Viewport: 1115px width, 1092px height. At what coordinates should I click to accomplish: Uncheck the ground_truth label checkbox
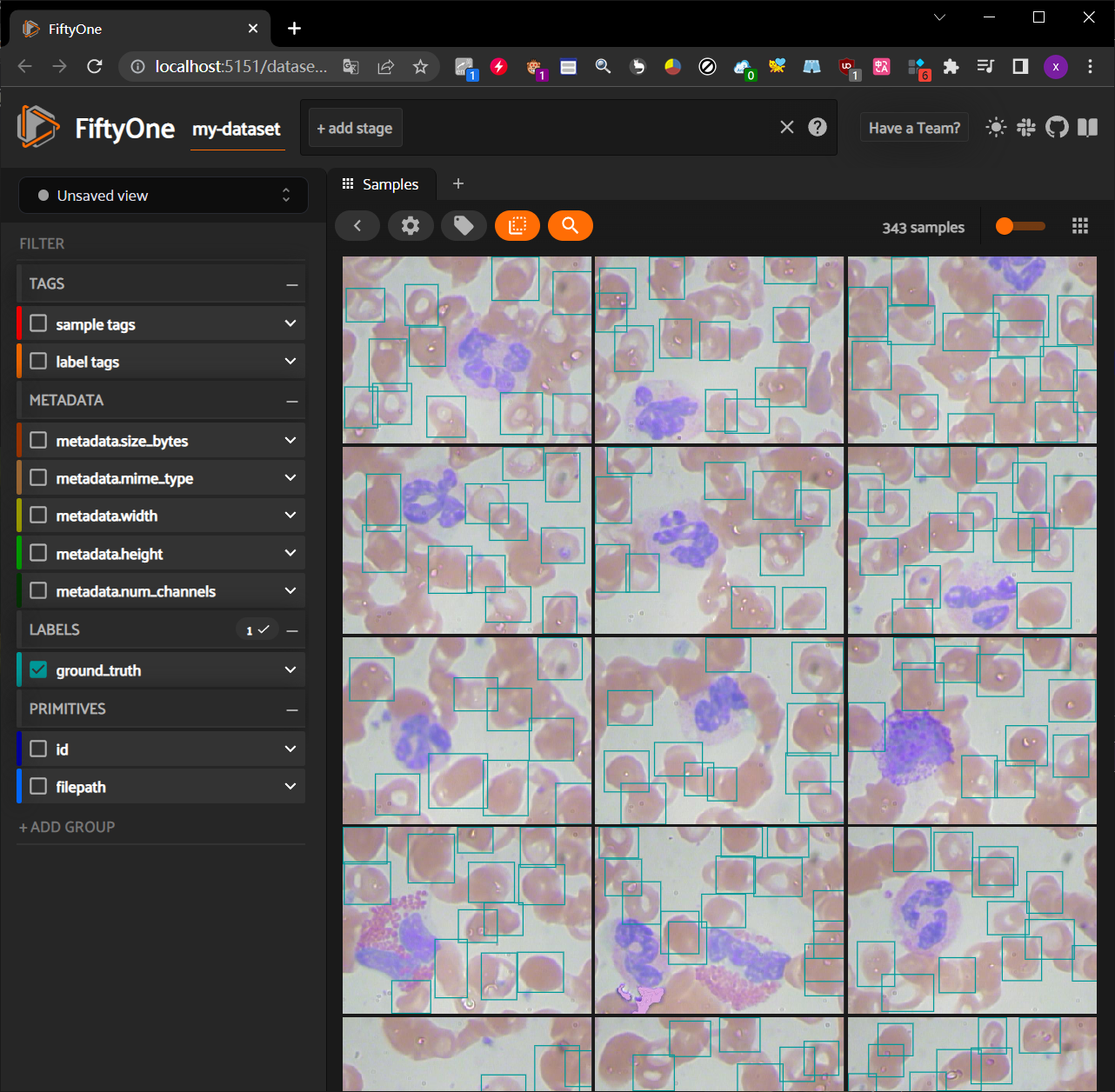coord(38,669)
